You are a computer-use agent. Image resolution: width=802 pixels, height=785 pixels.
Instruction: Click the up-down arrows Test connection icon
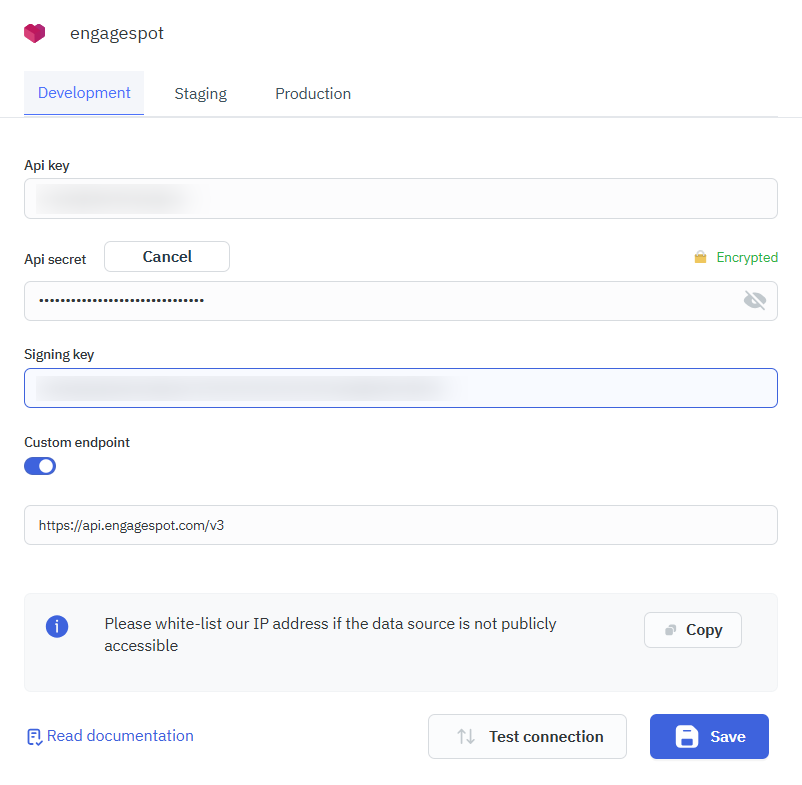point(466,737)
